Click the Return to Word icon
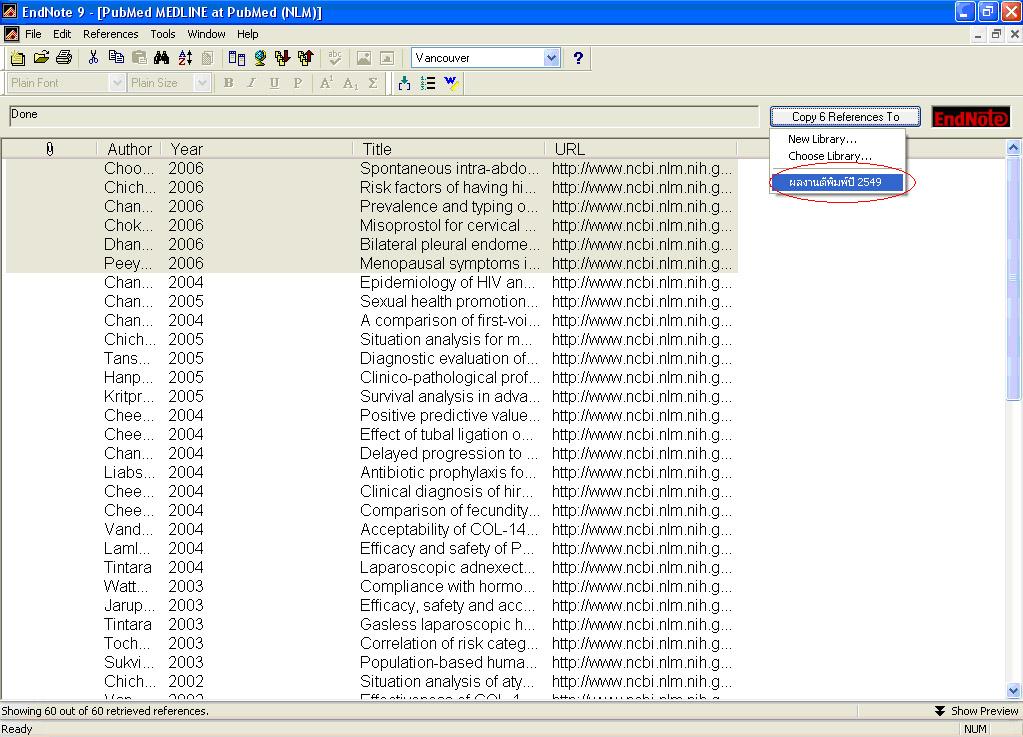The height and width of the screenshot is (737, 1023). pos(451,83)
